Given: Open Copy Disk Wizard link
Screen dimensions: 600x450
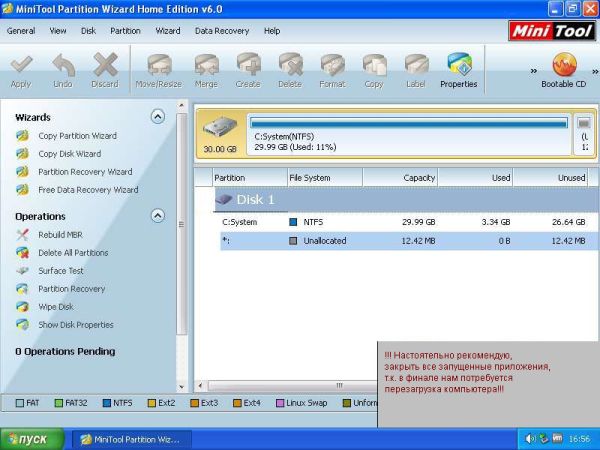Looking at the screenshot, I should [70, 154].
